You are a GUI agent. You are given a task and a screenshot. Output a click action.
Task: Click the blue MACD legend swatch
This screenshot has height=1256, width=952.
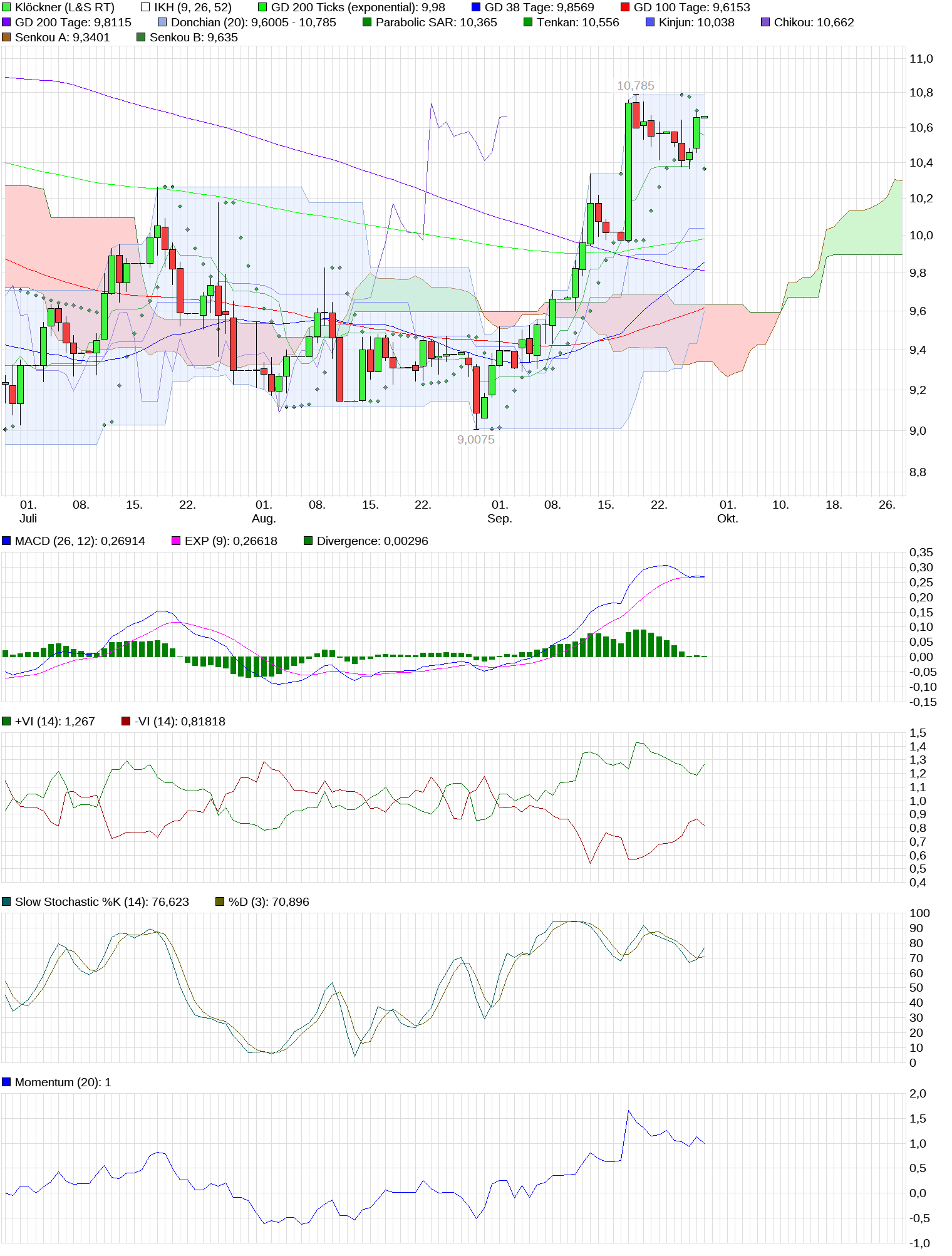6,541
